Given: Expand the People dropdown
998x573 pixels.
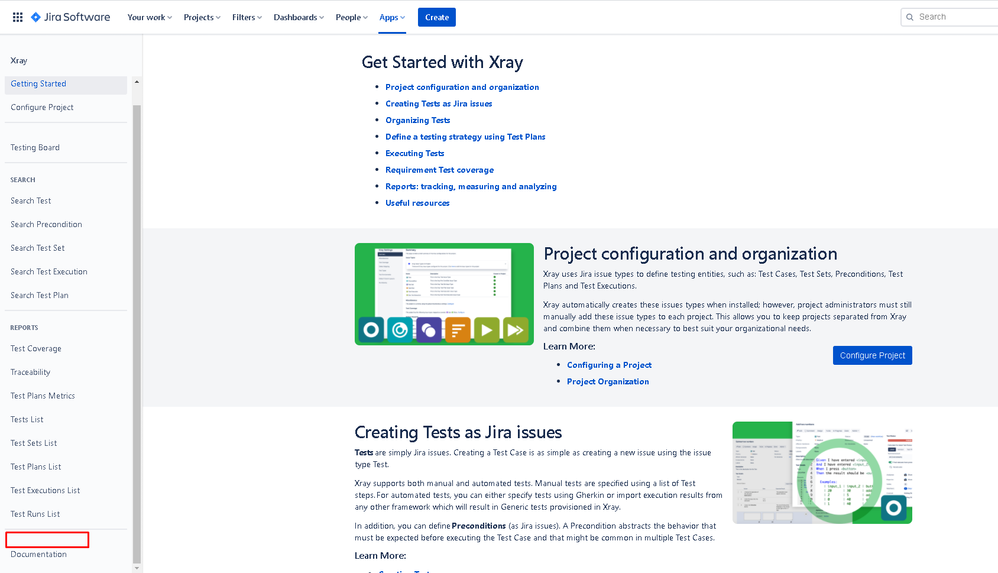Looking at the screenshot, I should (351, 17).
